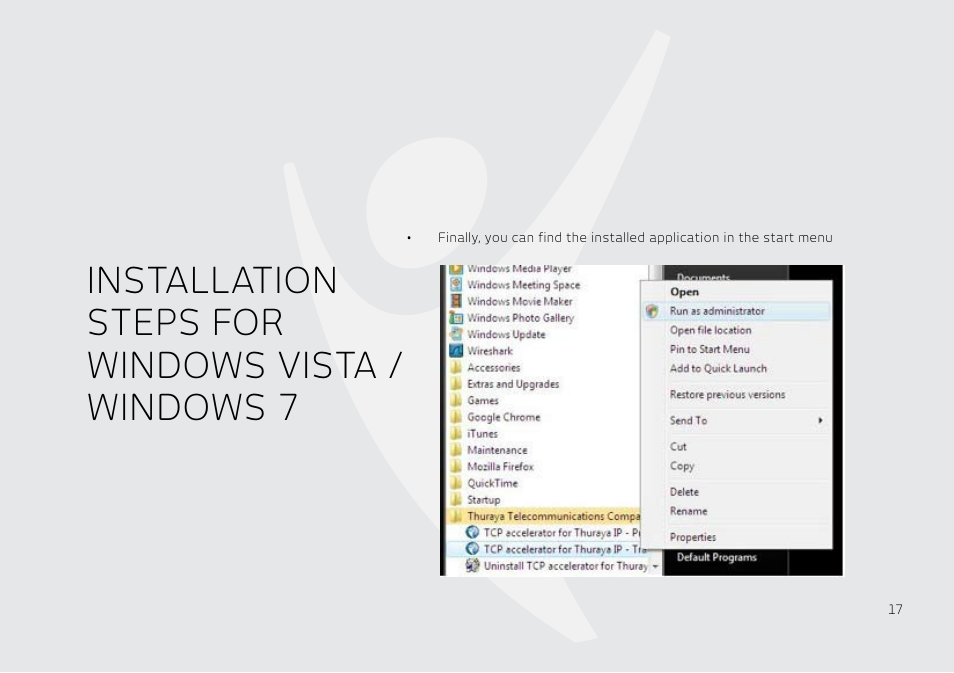Screen dimensions: 954x673
Task: Expand the QuickTime folder label
Action: 493,483
